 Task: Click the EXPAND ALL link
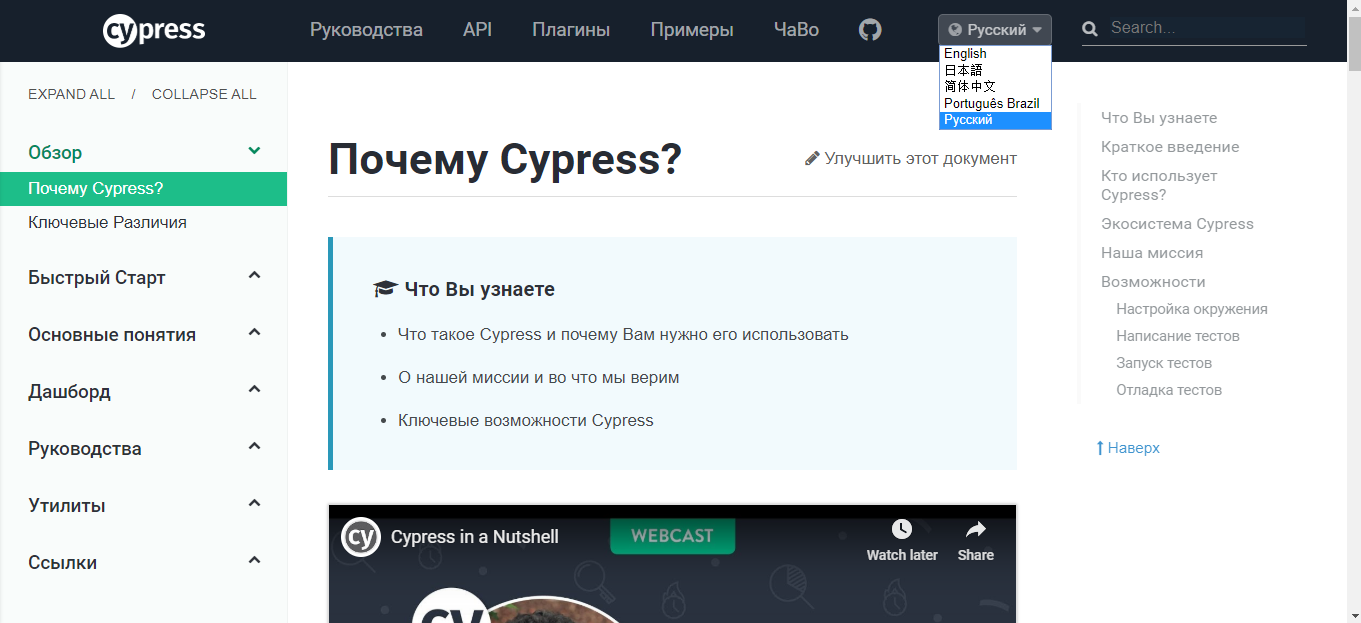pyautogui.click(x=71, y=93)
